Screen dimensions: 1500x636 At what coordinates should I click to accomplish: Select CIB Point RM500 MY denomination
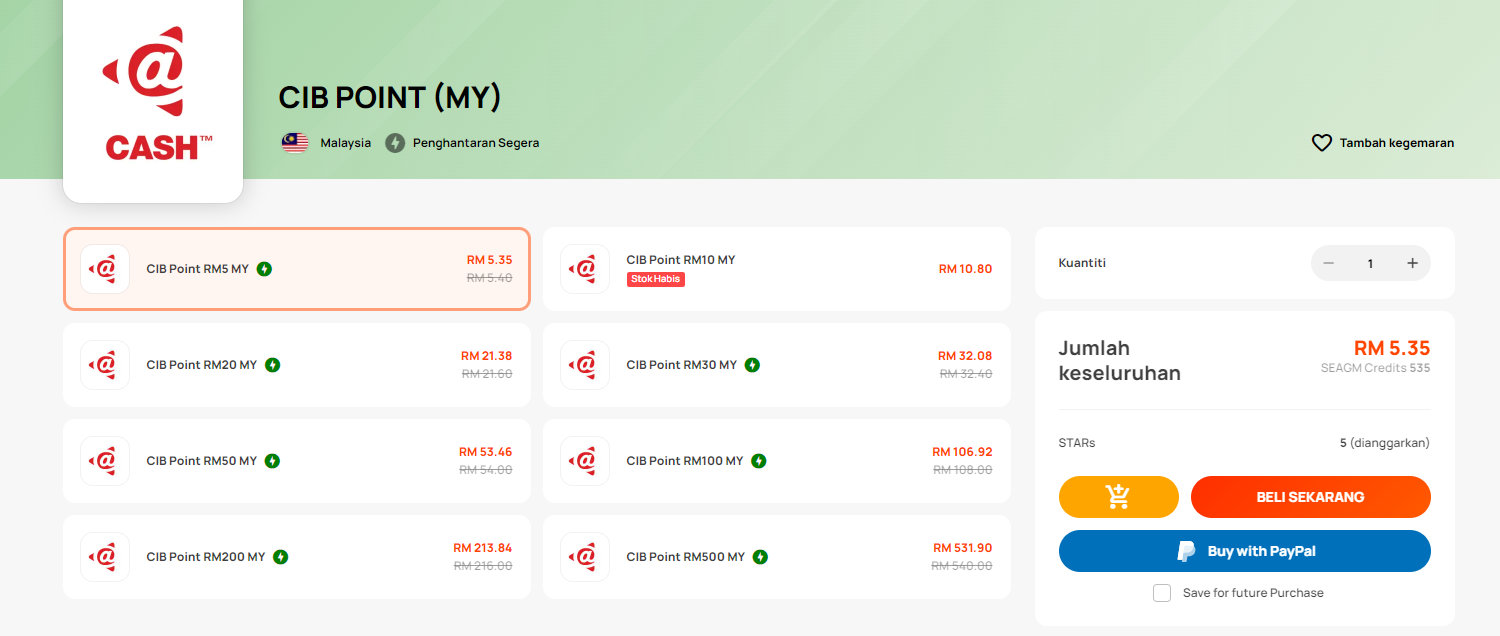(777, 557)
